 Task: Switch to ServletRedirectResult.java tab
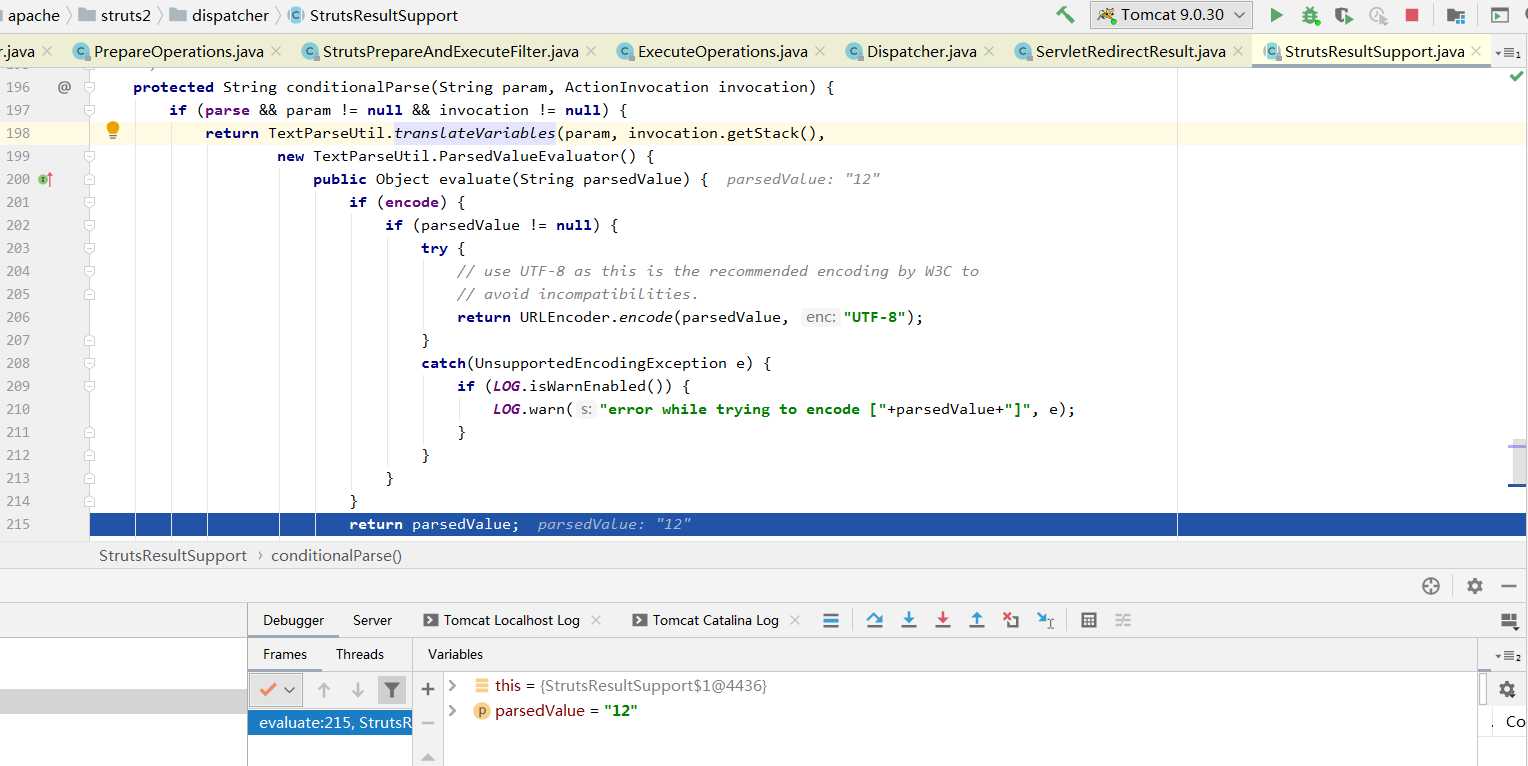tap(1130, 51)
